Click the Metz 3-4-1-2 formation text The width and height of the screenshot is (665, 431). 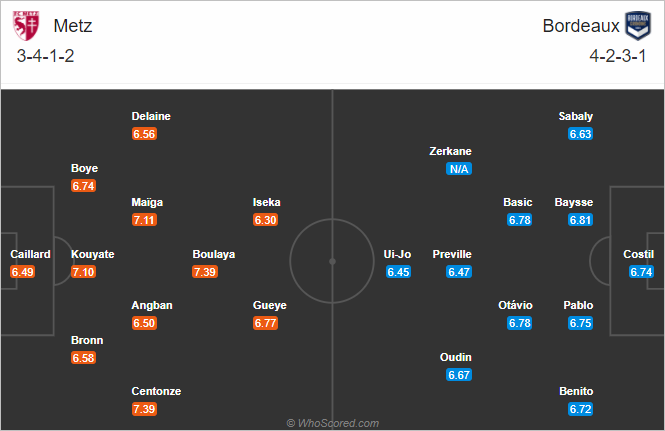click(45, 56)
